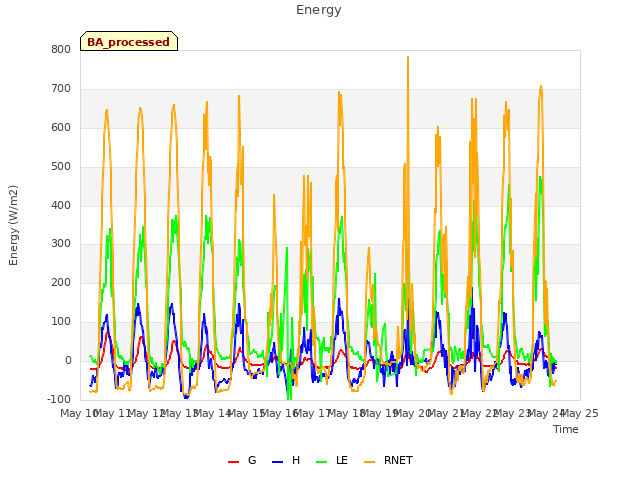Image resolution: width=640 pixels, height=480 pixels.
Task: Click the Time x-axis label
Action: (x=566, y=429)
